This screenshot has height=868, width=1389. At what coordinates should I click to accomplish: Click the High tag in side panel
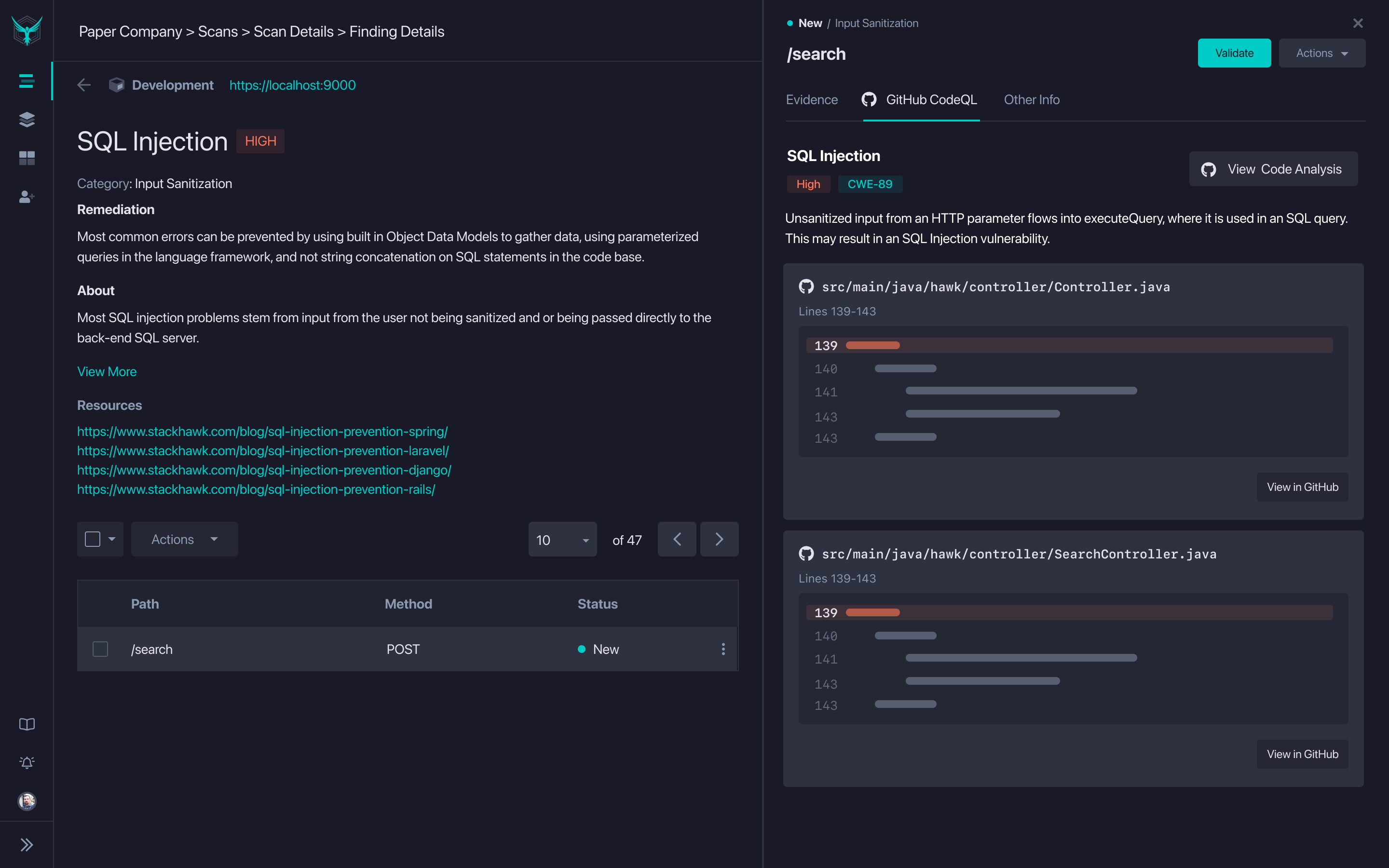click(808, 184)
